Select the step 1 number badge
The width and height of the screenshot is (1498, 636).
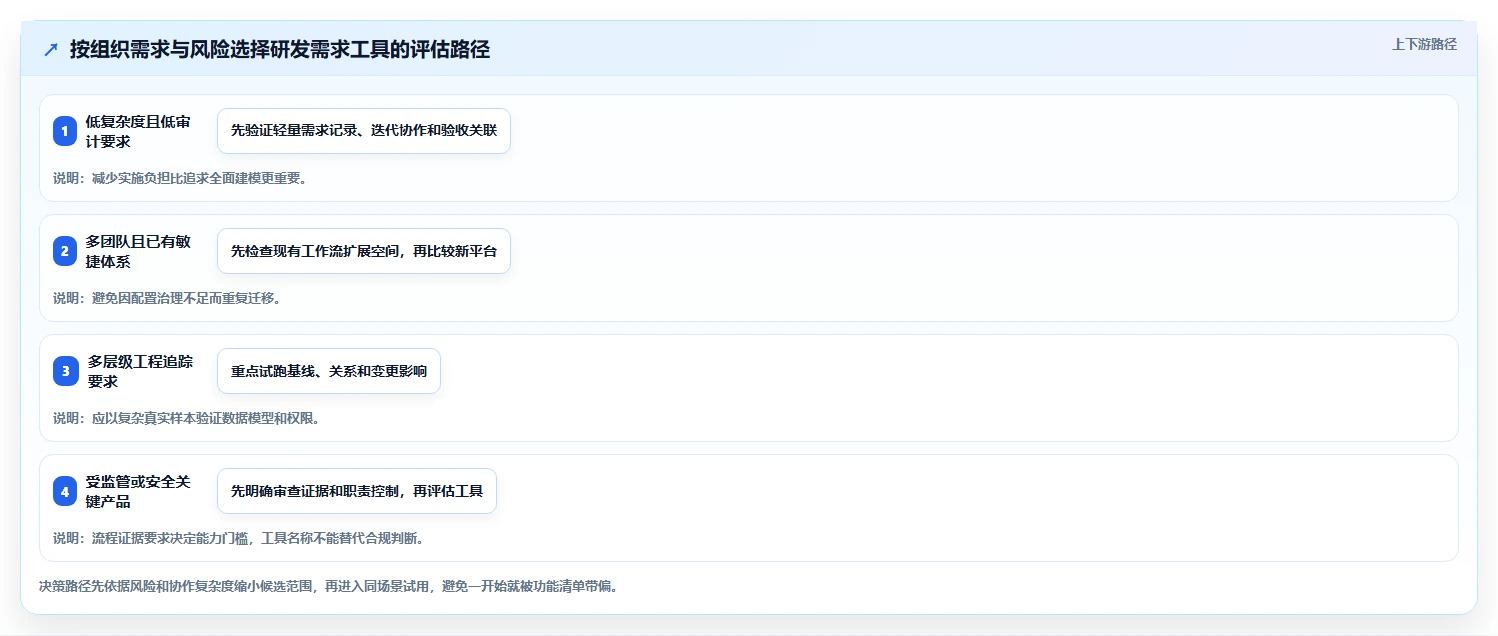coord(65,131)
